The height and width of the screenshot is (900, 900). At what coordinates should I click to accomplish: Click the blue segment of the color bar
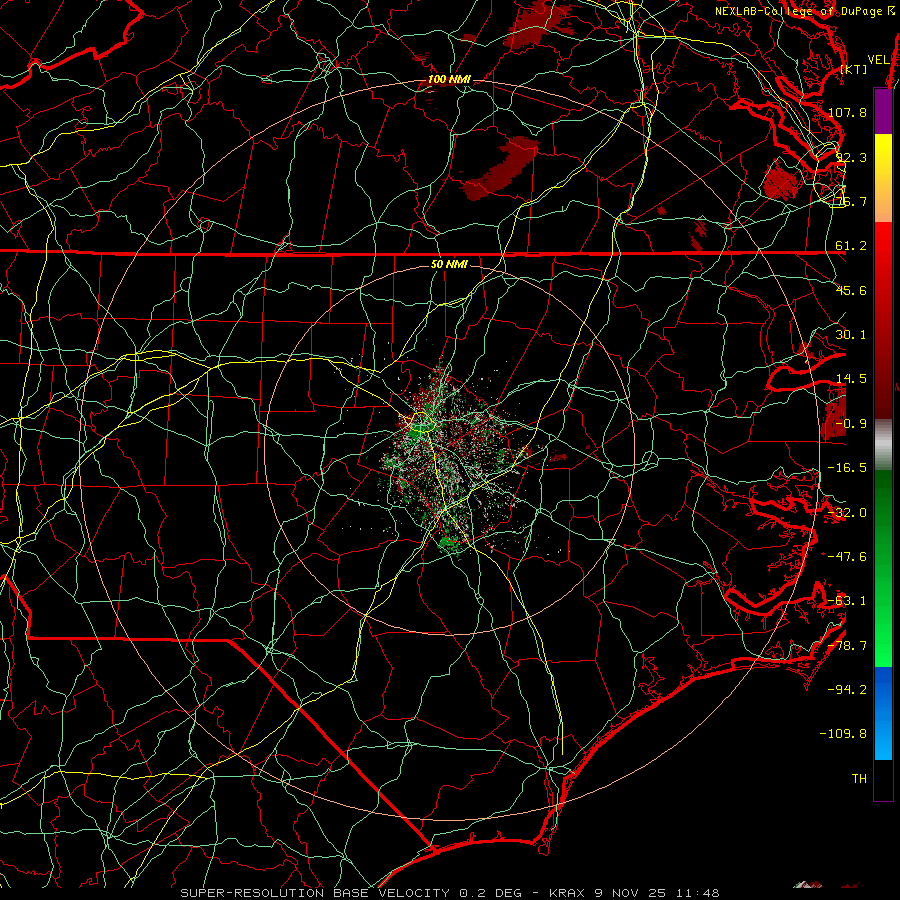coord(883,713)
